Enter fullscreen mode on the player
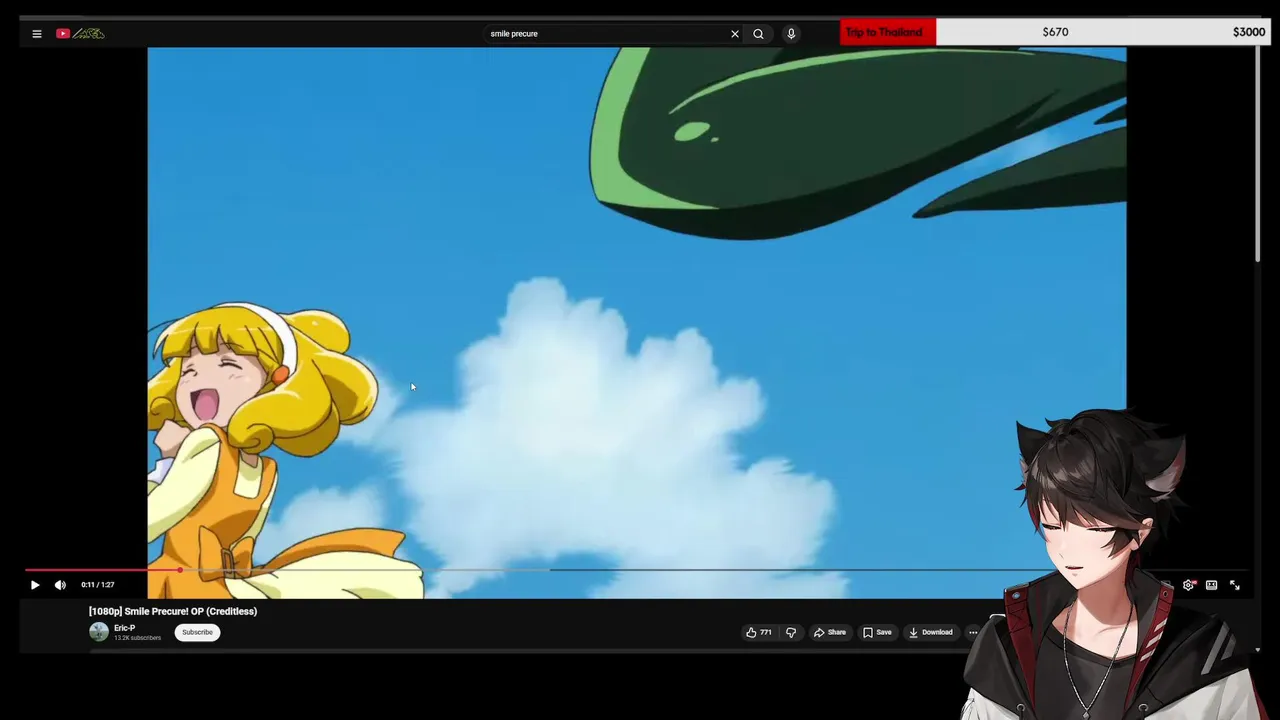Image resolution: width=1280 pixels, height=720 pixels. point(1235,585)
